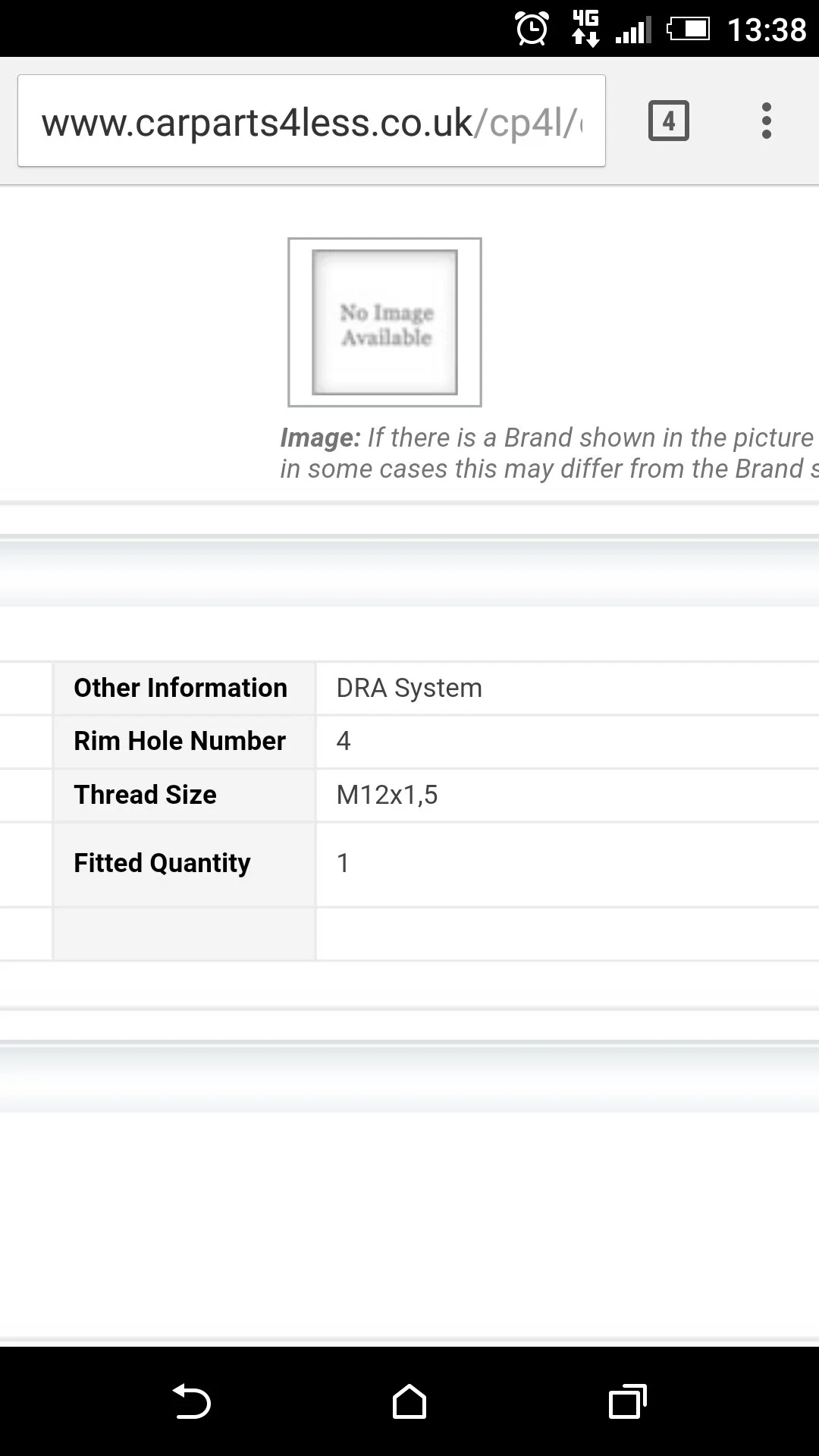
Task: Tap the 4G data status icon
Action: (585, 29)
